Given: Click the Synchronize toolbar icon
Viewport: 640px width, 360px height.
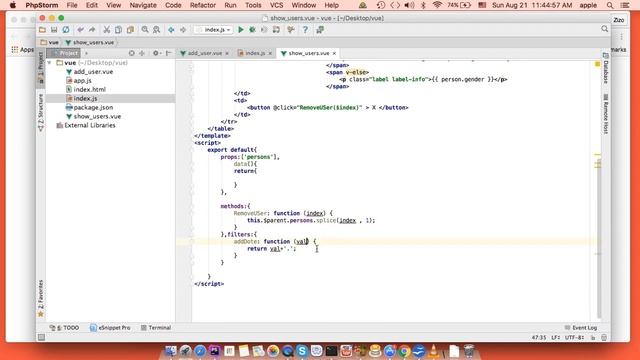Looking at the screenshot, I should 66,30.
